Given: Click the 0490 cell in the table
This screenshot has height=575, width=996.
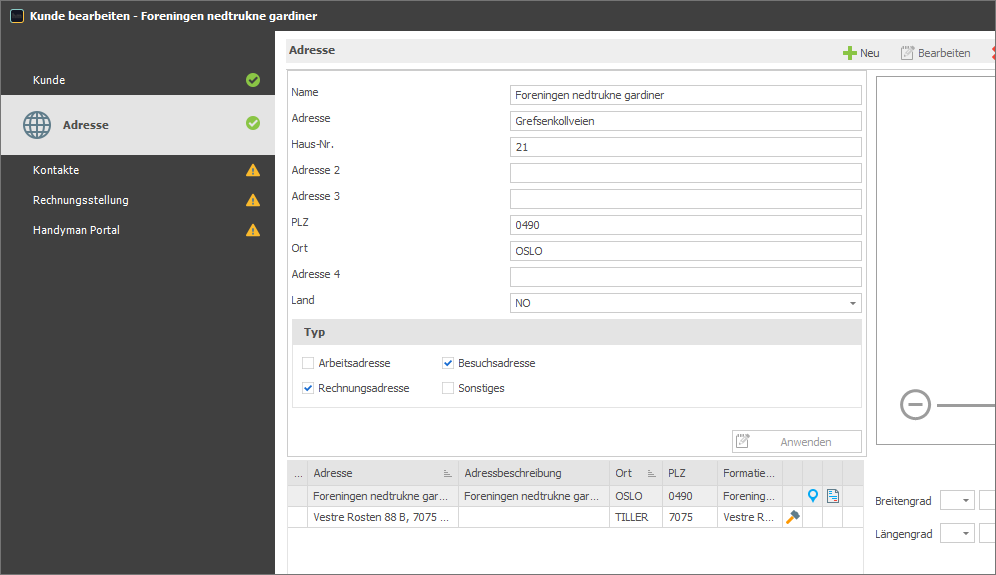Looking at the screenshot, I should click(689, 496).
